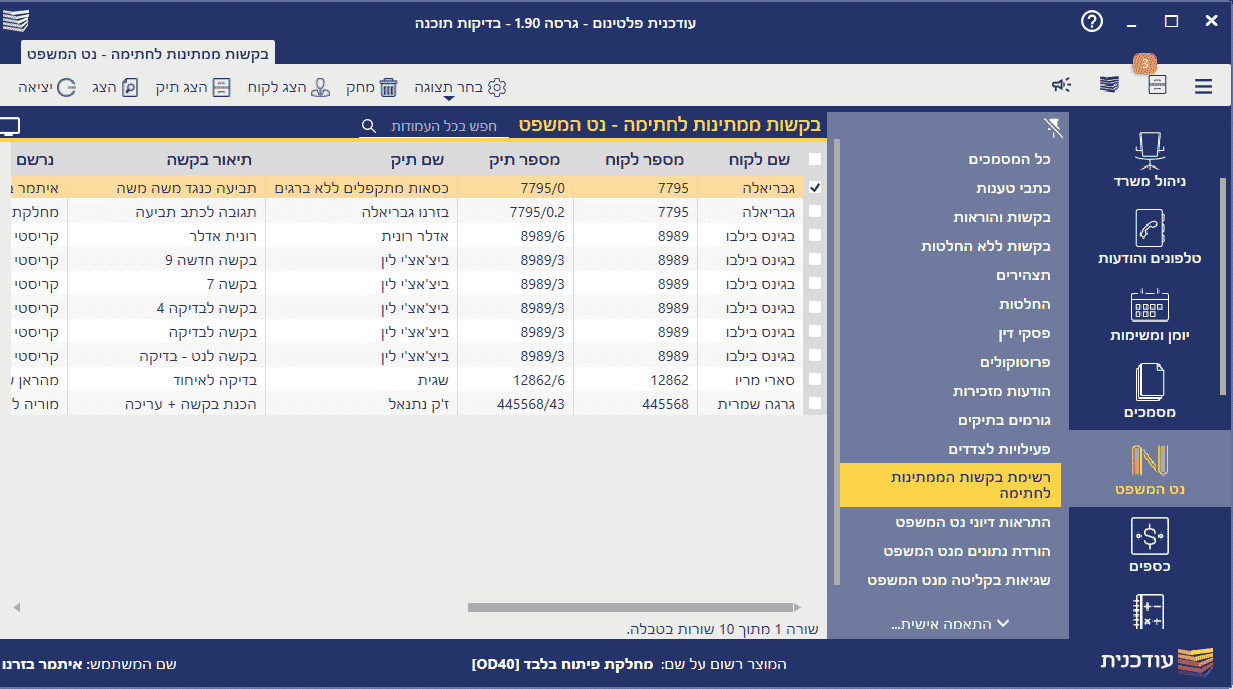Click יציאה exit button
Image resolution: width=1233 pixels, height=689 pixels.
coord(48,87)
